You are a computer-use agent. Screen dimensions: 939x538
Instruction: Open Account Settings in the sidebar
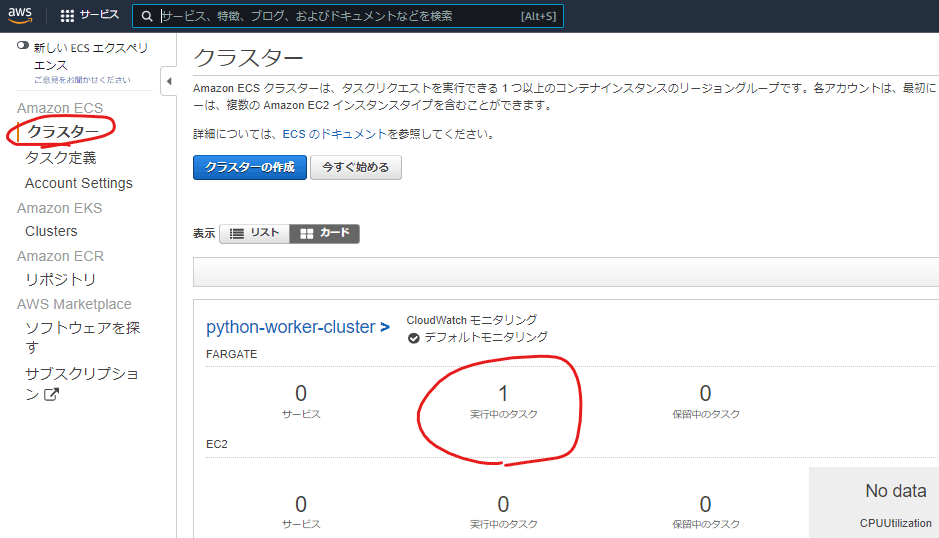pyautogui.click(x=78, y=183)
